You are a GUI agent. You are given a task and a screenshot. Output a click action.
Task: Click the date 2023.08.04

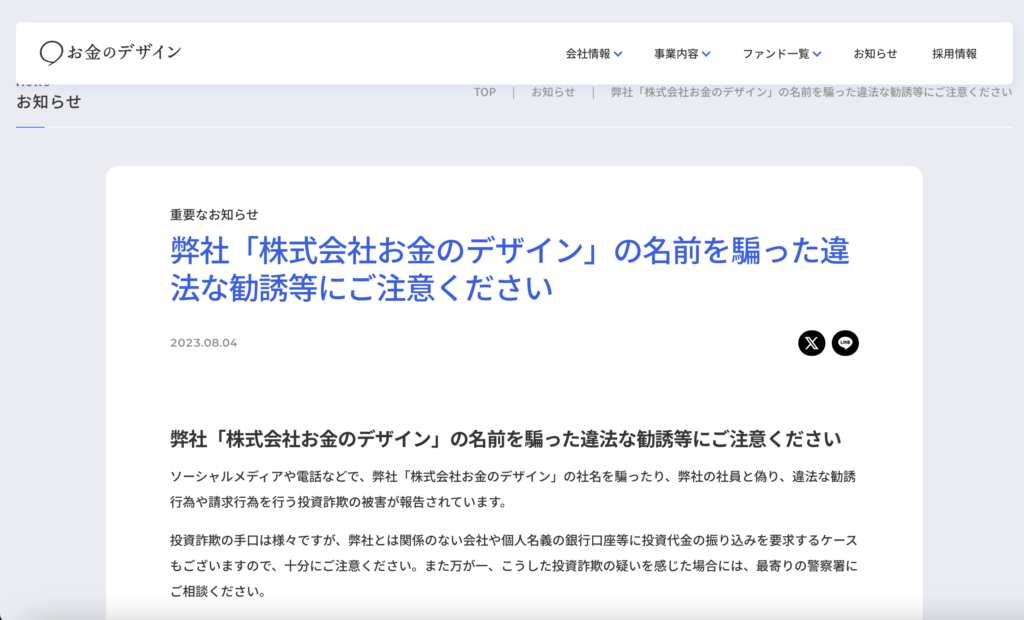coord(204,343)
